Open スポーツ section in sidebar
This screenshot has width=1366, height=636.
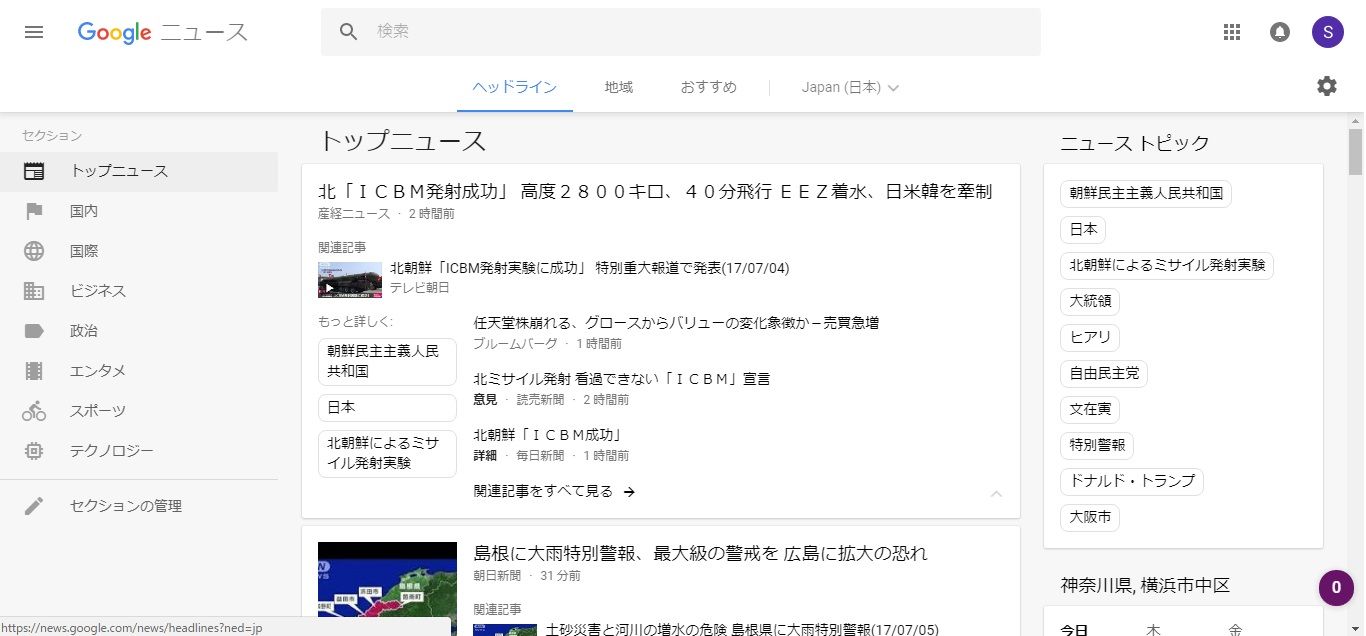[139, 411]
